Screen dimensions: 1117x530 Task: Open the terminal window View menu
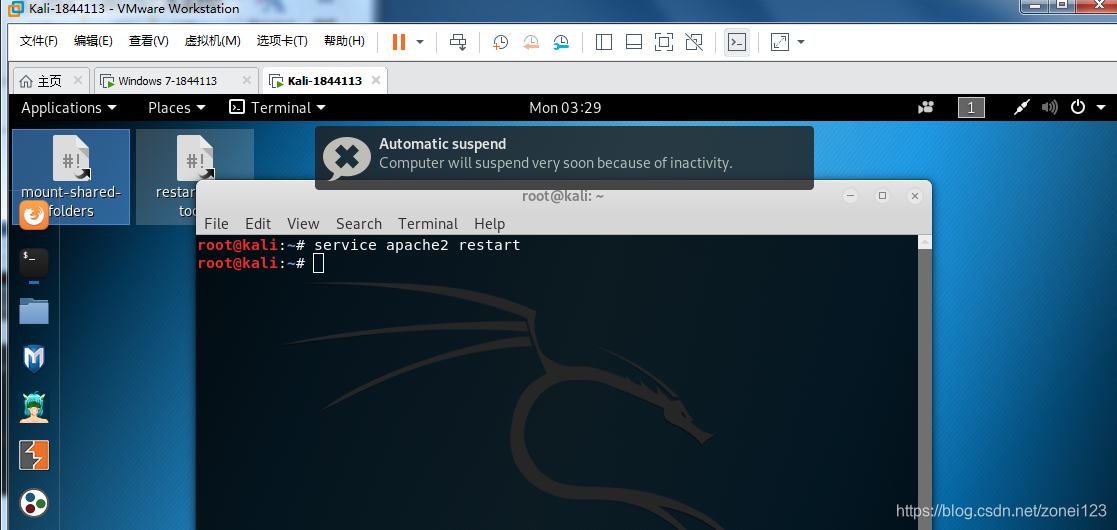303,224
